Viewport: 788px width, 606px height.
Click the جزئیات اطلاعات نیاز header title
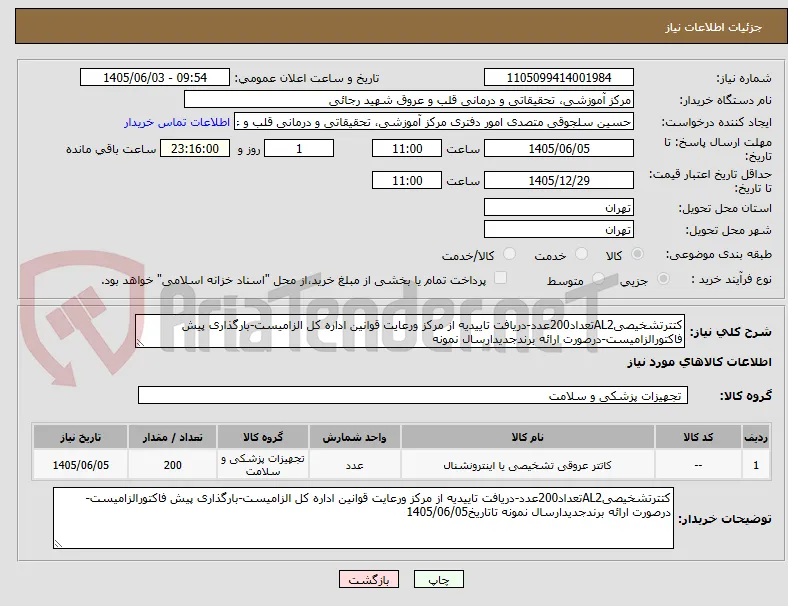714,27
